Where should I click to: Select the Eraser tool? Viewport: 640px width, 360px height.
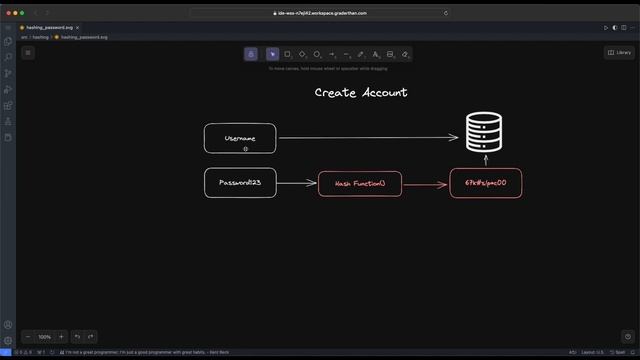(x=405, y=54)
